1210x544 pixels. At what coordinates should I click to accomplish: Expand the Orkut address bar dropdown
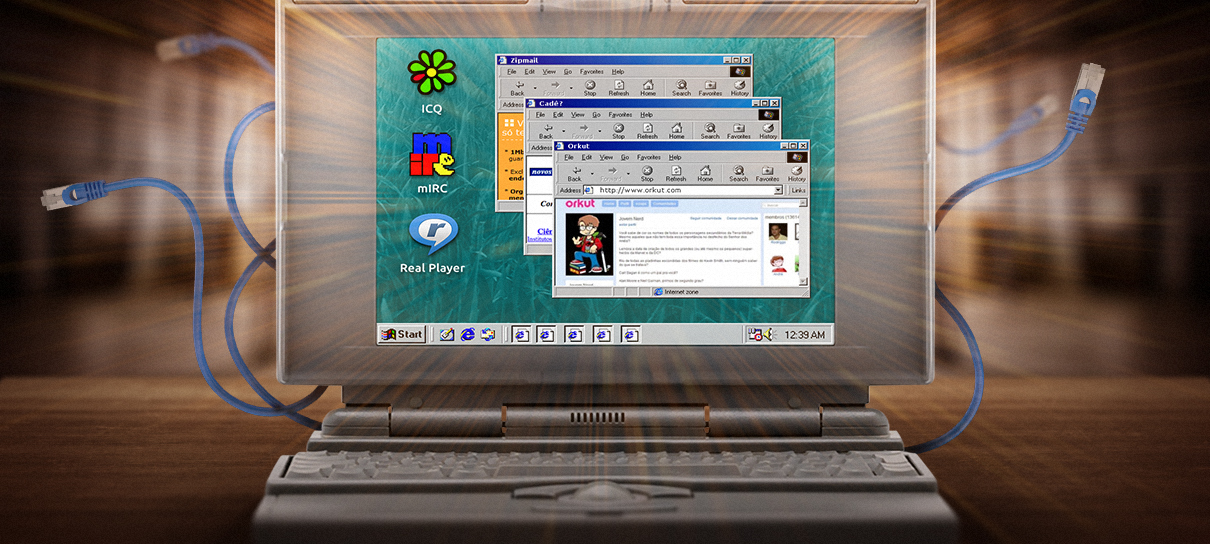pyautogui.click(x=777, y=190)
